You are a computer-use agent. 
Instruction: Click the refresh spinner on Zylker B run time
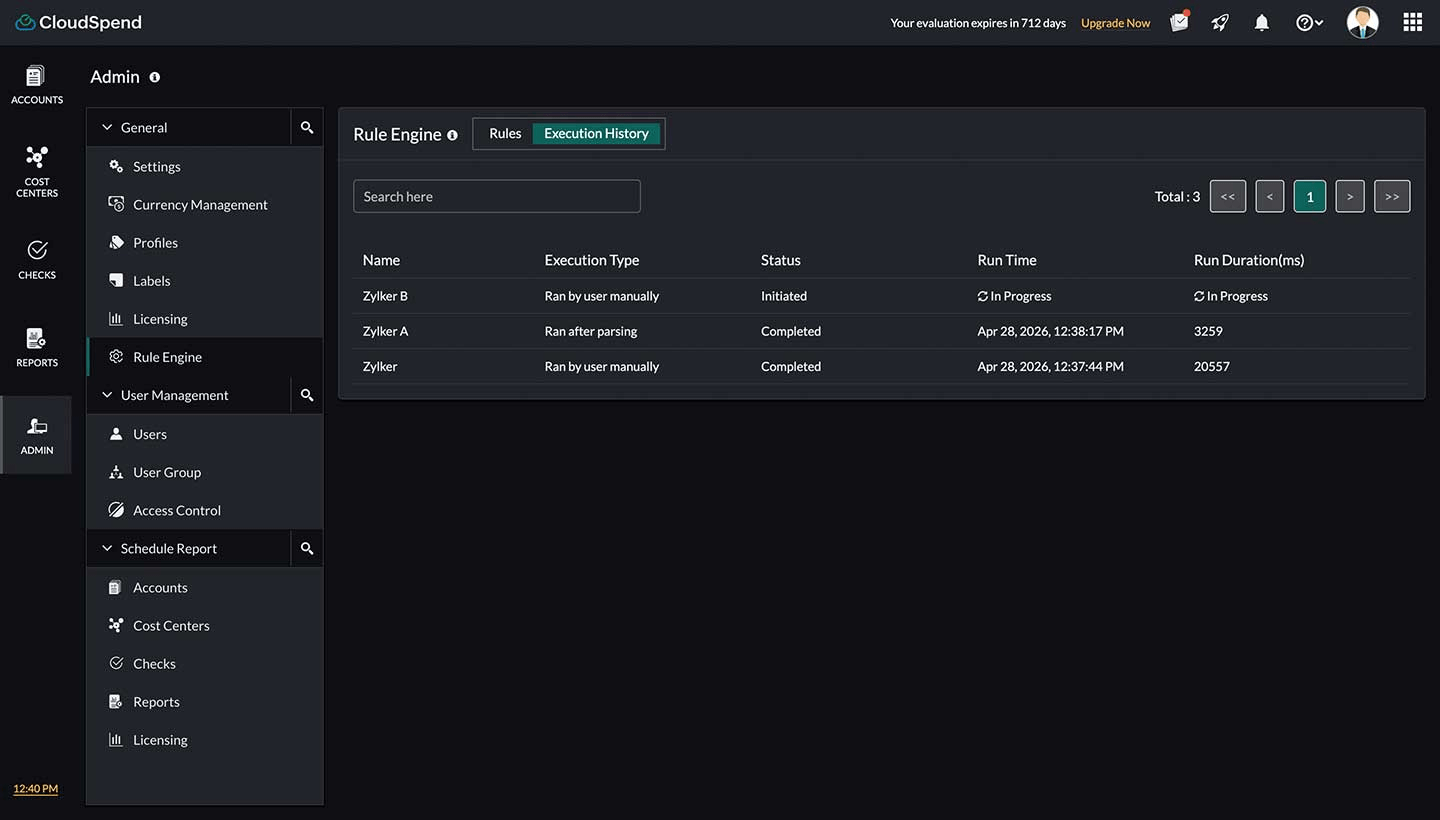pyautogui.click(x=985, y=296)
